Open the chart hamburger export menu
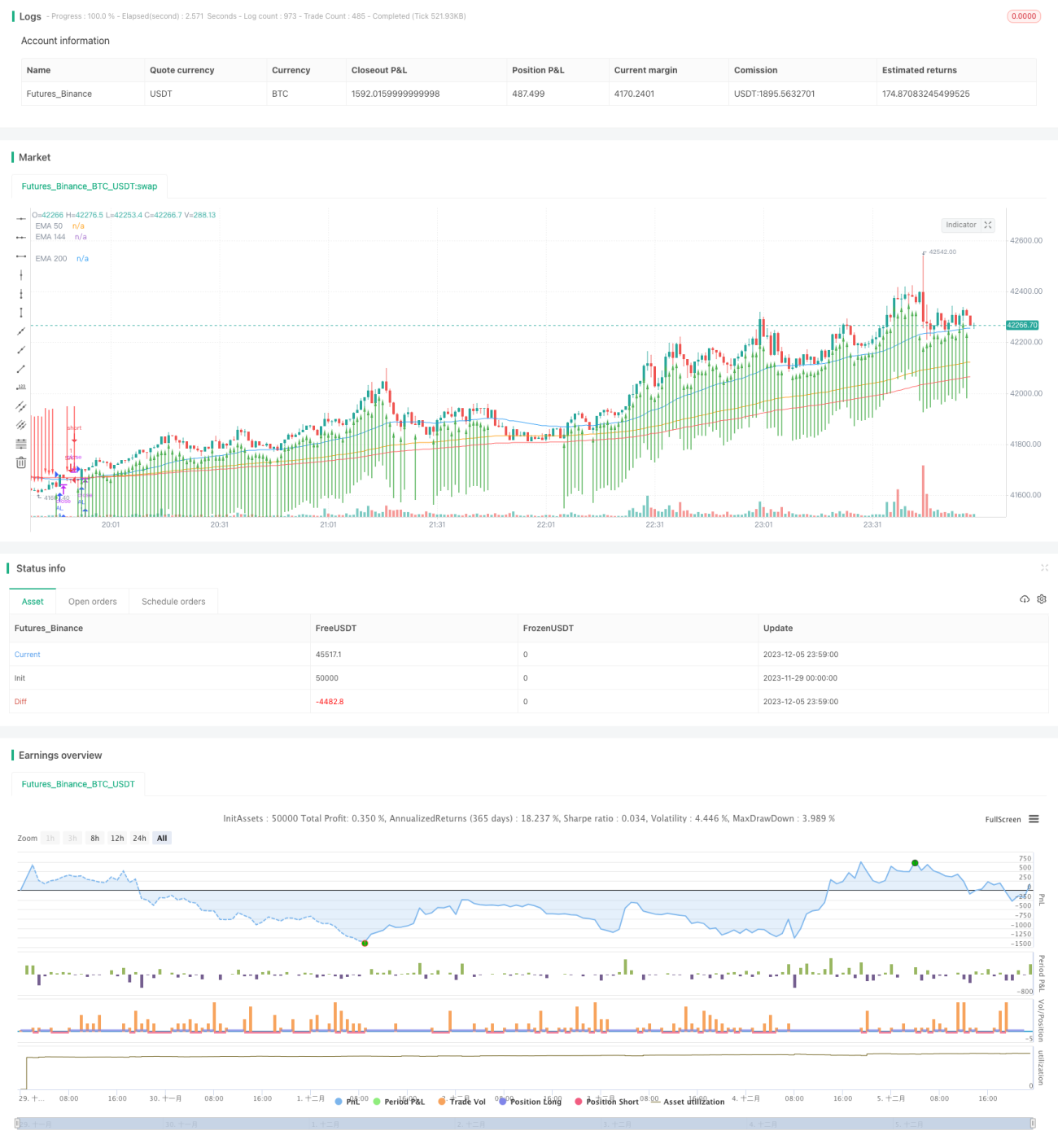This screenshot has height=1148, width=1058. pos(1034,819)
